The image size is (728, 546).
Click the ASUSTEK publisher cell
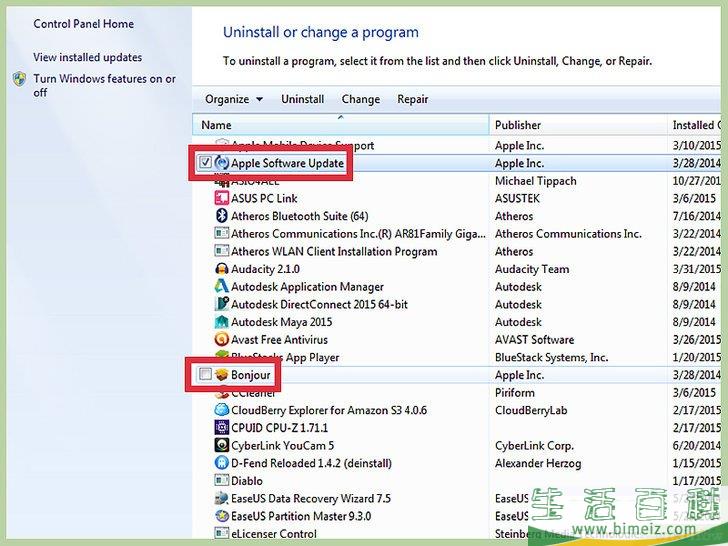click(517, 198)
